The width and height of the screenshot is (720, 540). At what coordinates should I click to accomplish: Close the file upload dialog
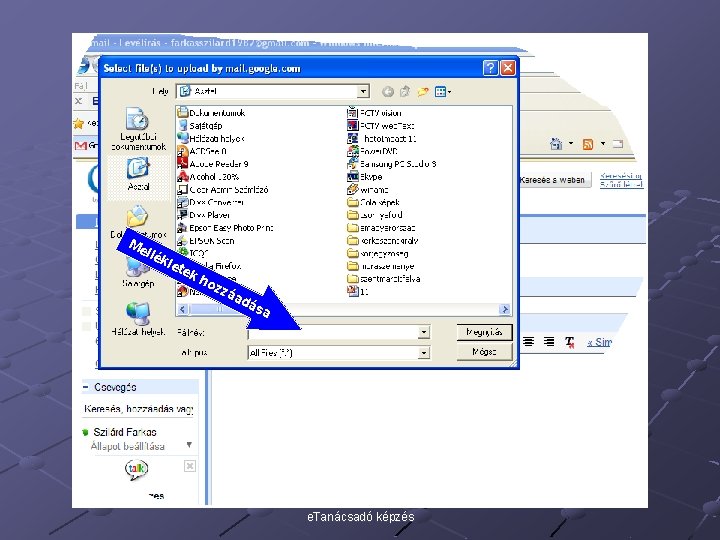pos(507,68)
